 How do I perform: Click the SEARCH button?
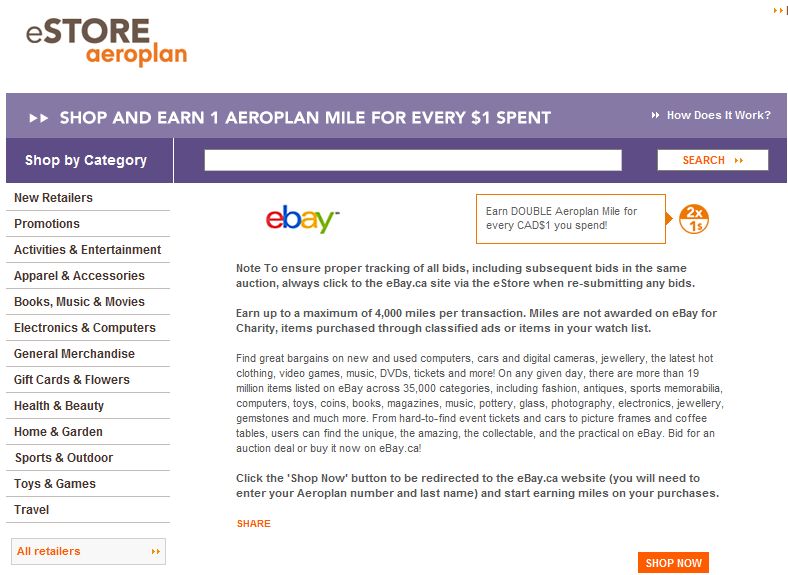pyautogui.click(x=713, y=160)
